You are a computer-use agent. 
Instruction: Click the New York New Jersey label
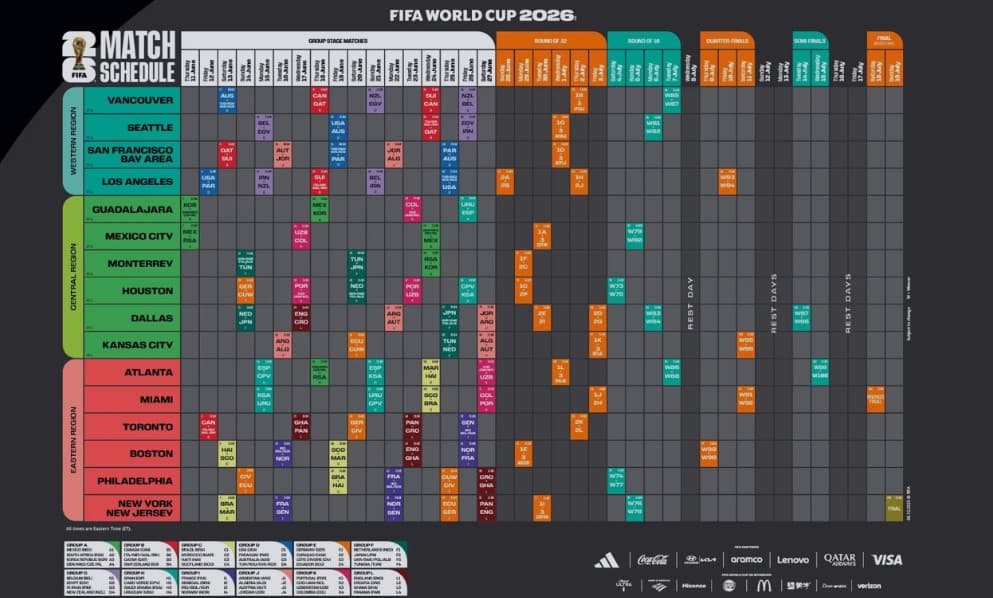pyautogui.click(x=131, y=508)
